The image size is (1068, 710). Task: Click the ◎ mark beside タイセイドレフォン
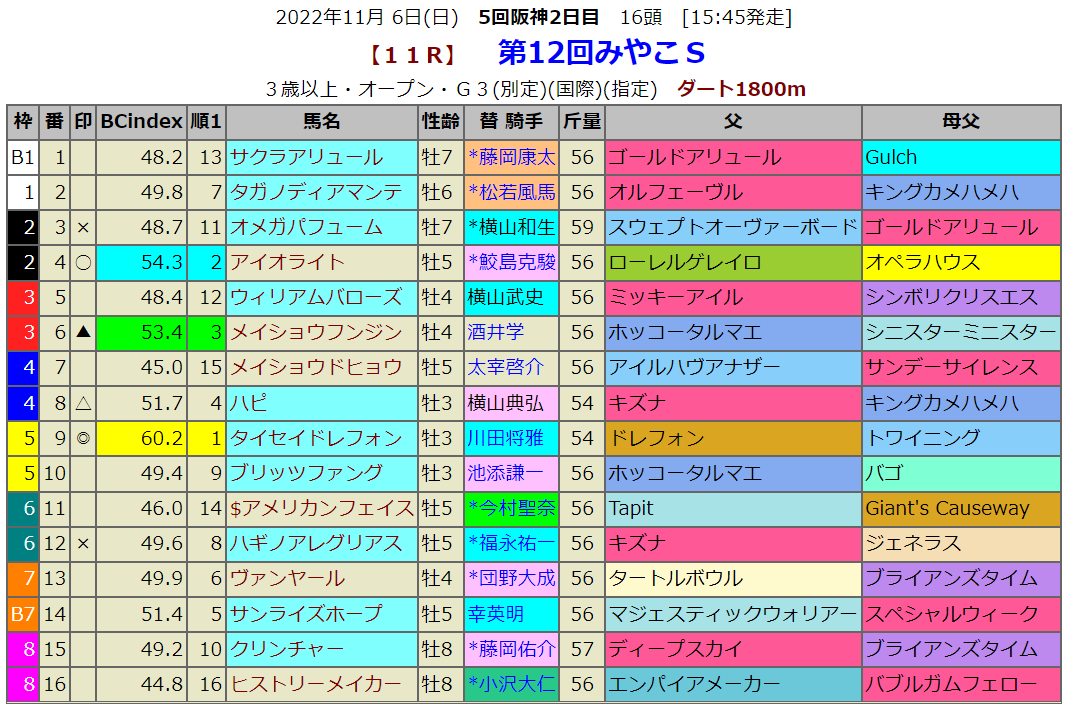(x=84, y=438)
